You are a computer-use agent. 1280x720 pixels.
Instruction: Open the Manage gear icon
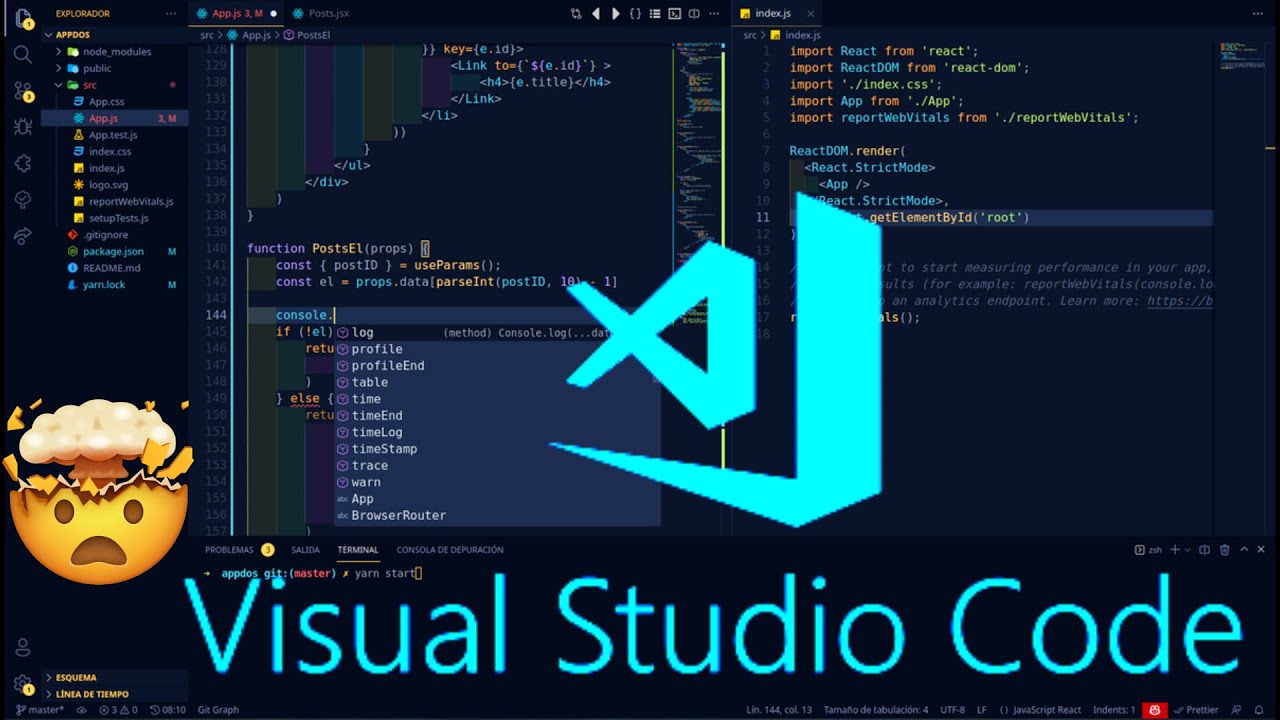[22, 685]
